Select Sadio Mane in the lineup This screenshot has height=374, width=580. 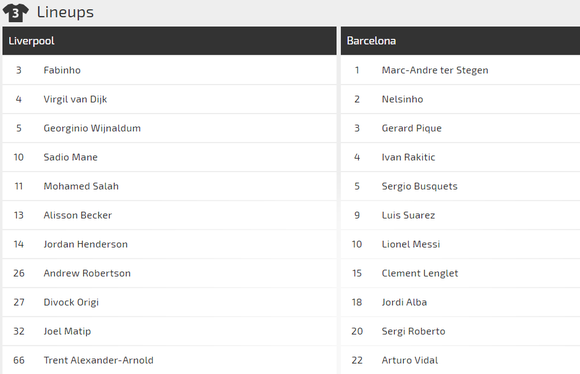[71, 157]
